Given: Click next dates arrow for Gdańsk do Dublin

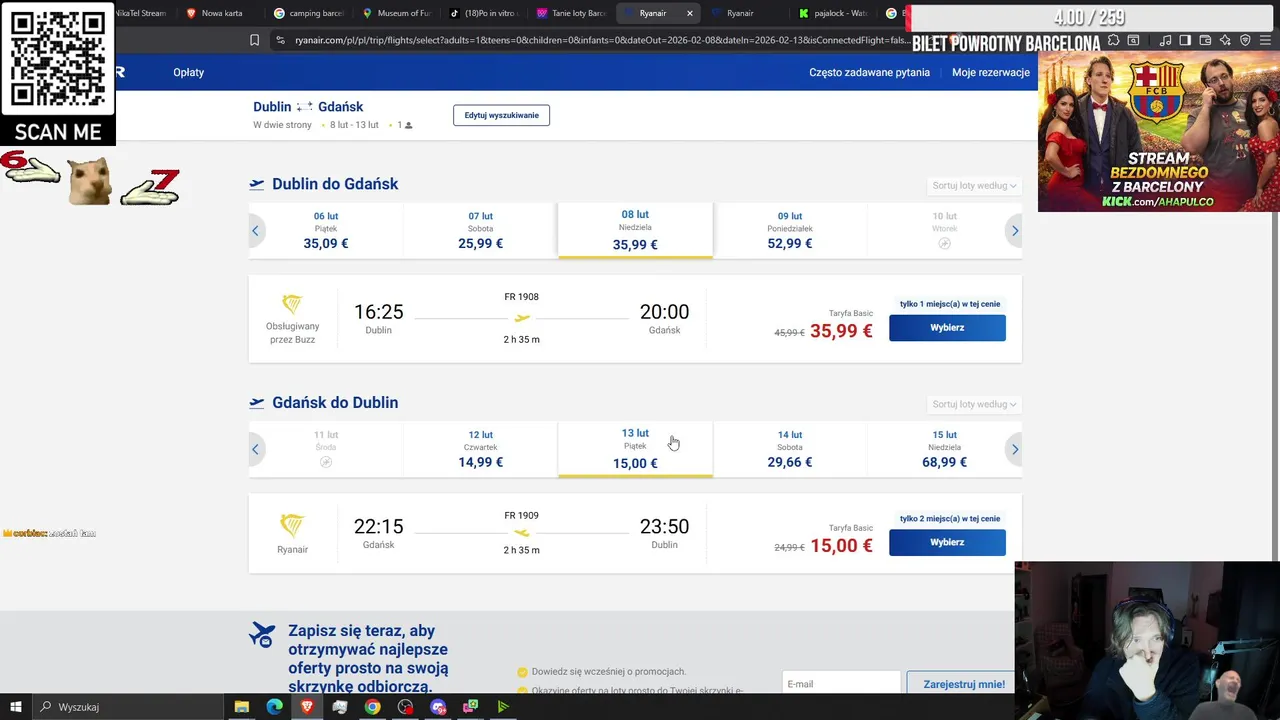Looking at the screenshot, I should pos(1014,449).
